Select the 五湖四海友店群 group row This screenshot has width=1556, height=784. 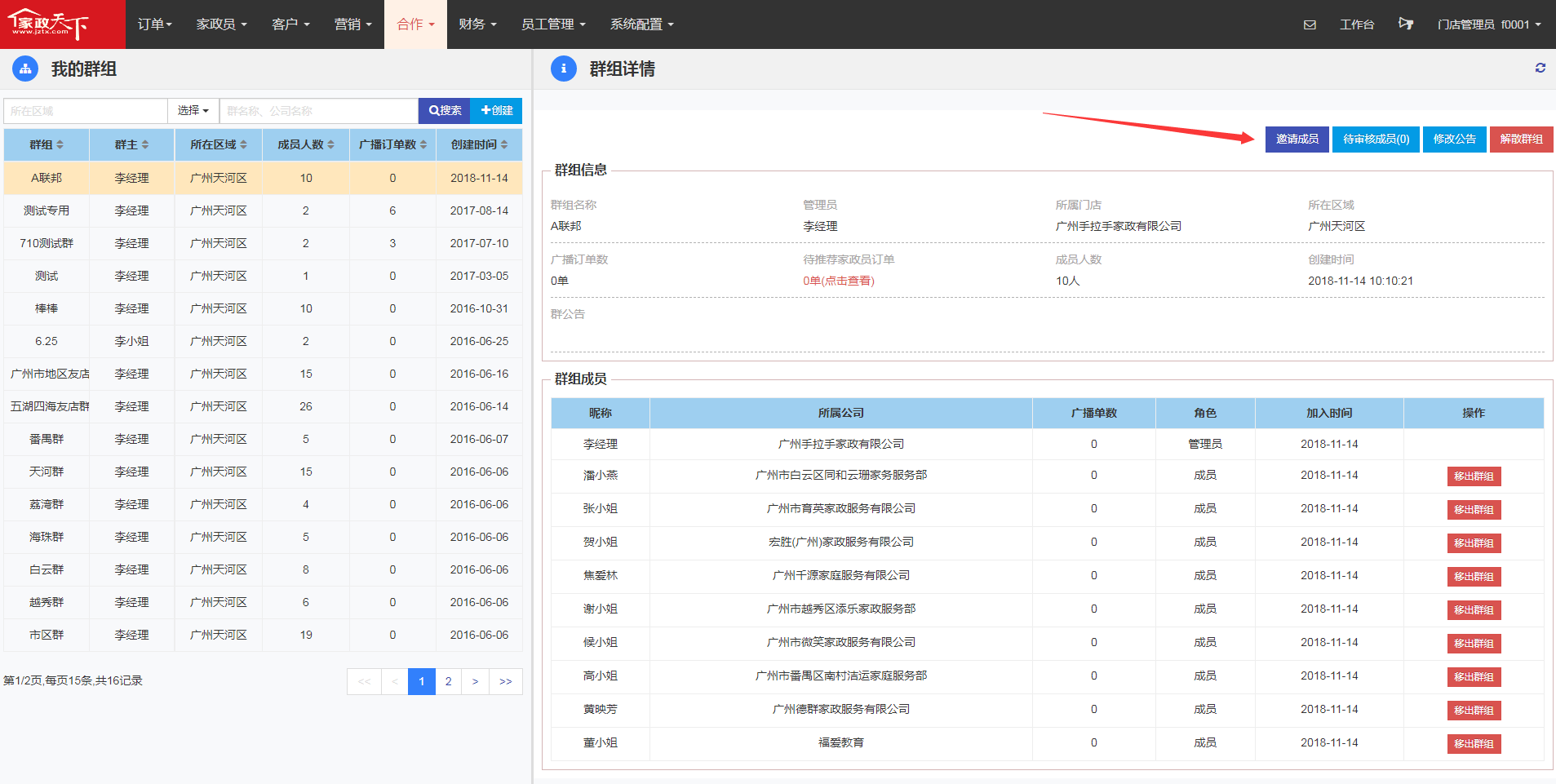263,406
